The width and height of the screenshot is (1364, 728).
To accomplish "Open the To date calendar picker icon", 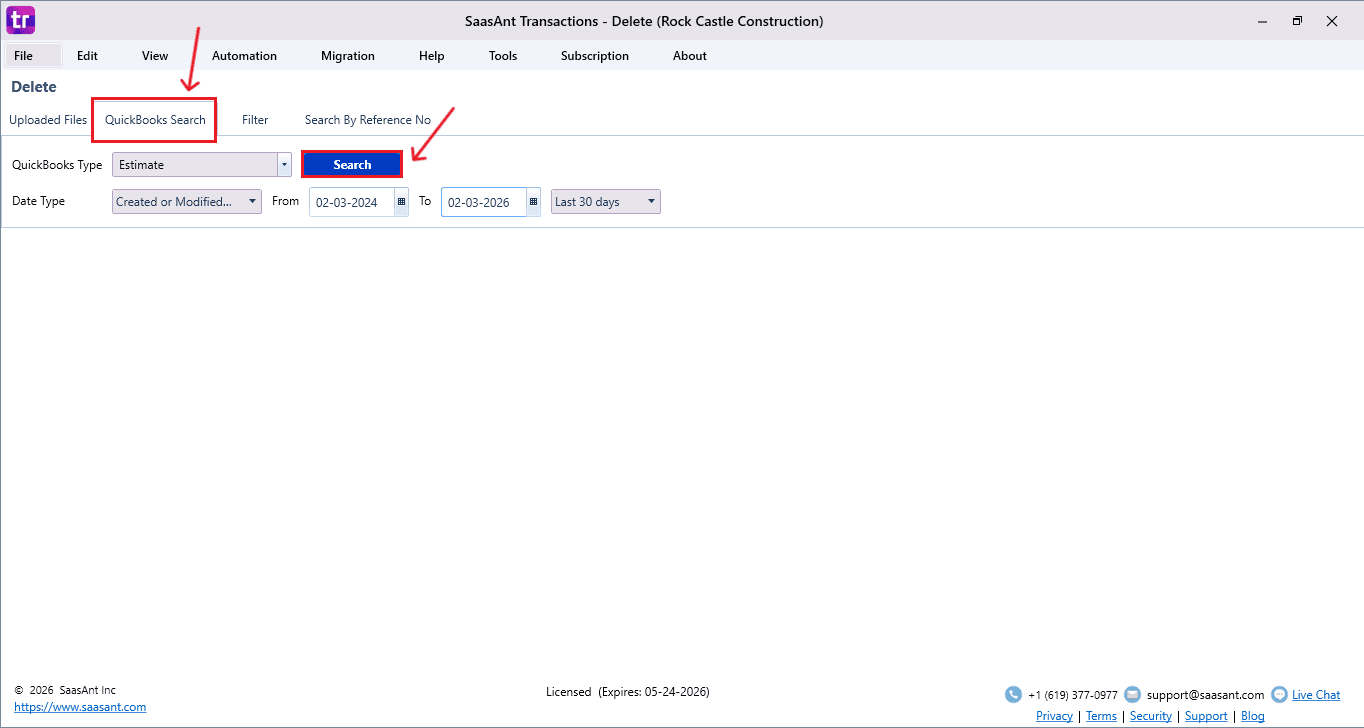I will pyautogui.click(x=533, y=202).
